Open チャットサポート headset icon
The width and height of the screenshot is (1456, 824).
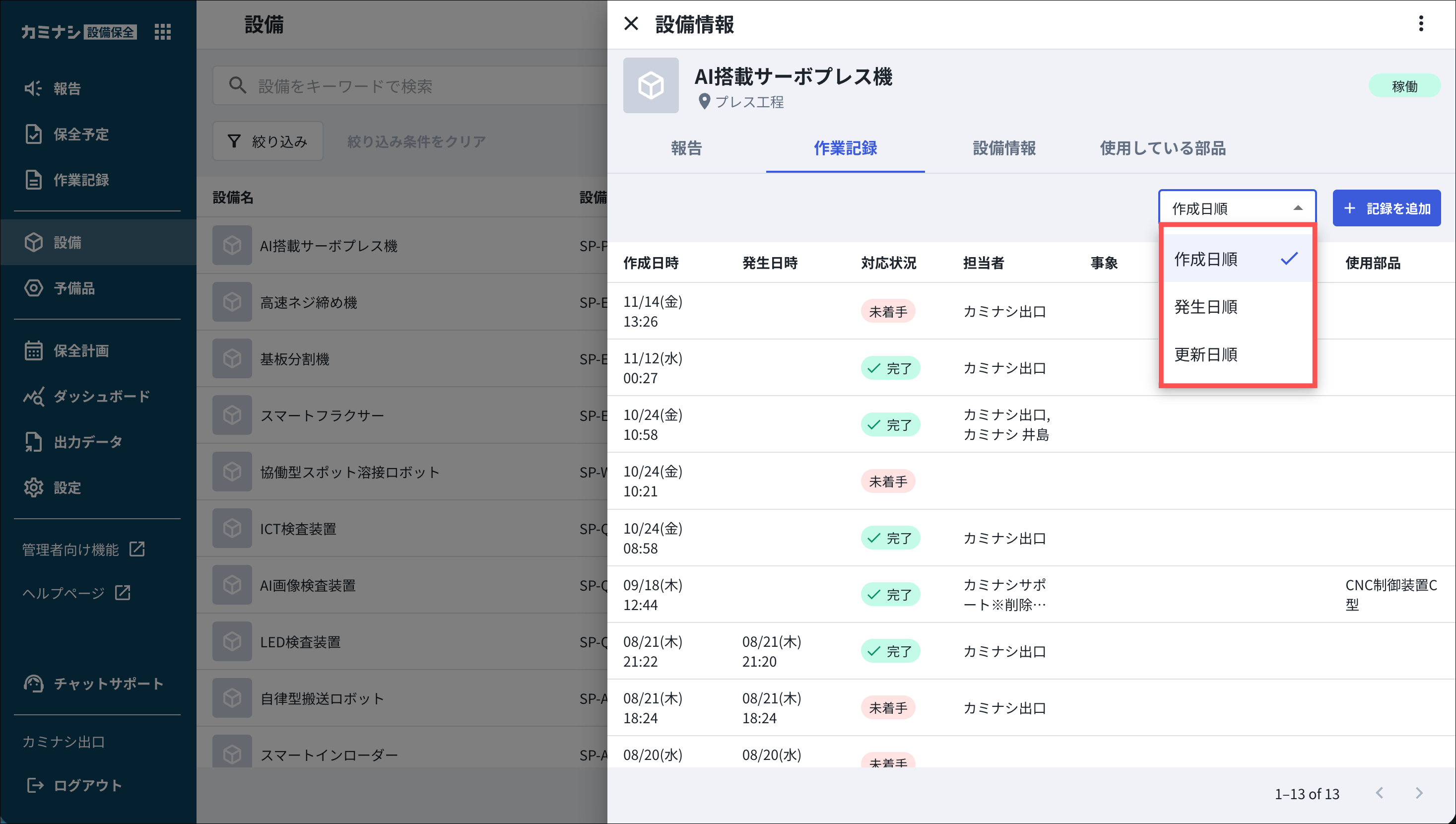pos(33,684)
